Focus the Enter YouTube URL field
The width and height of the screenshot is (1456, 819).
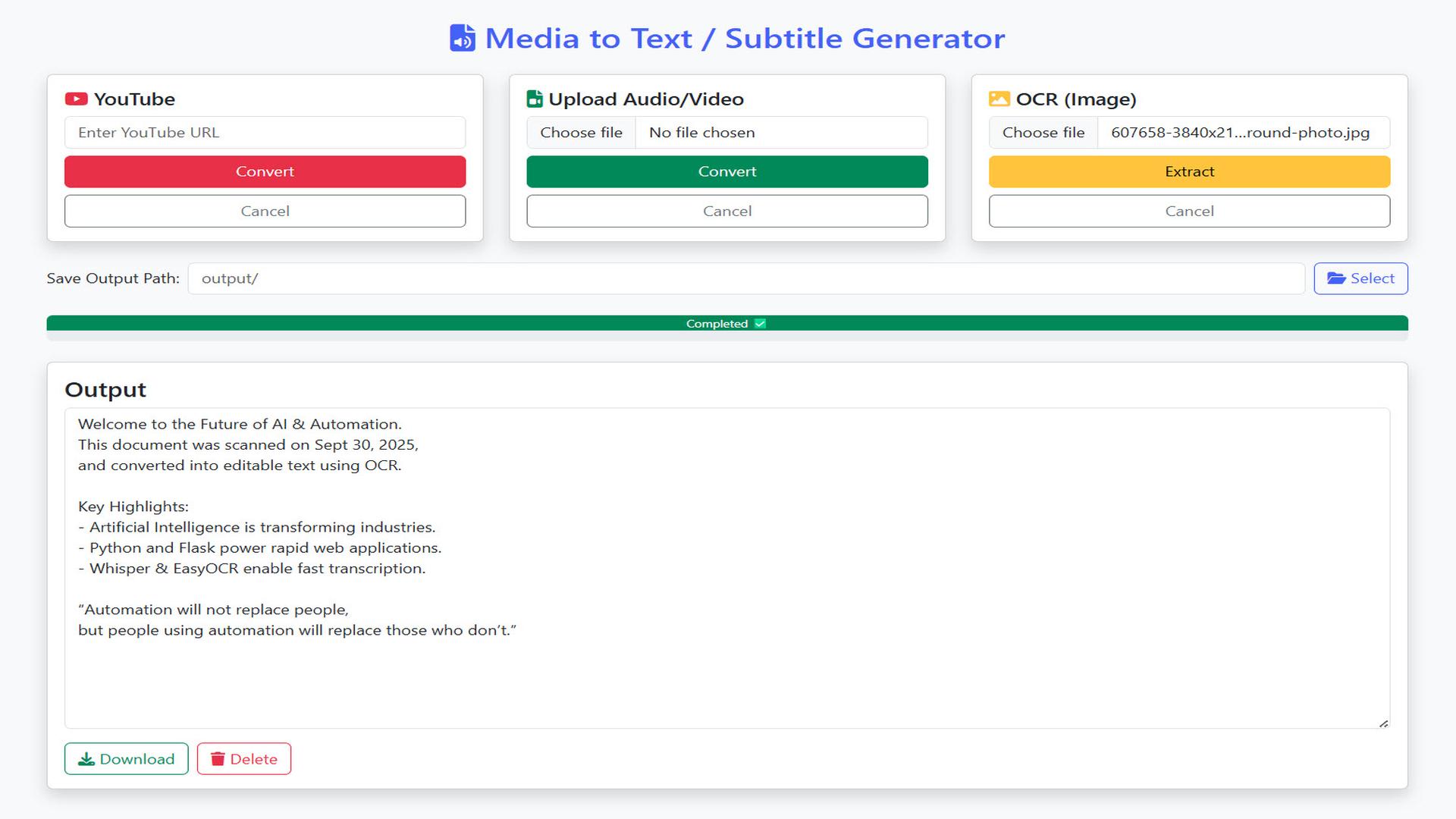click(x=265, y=133)
